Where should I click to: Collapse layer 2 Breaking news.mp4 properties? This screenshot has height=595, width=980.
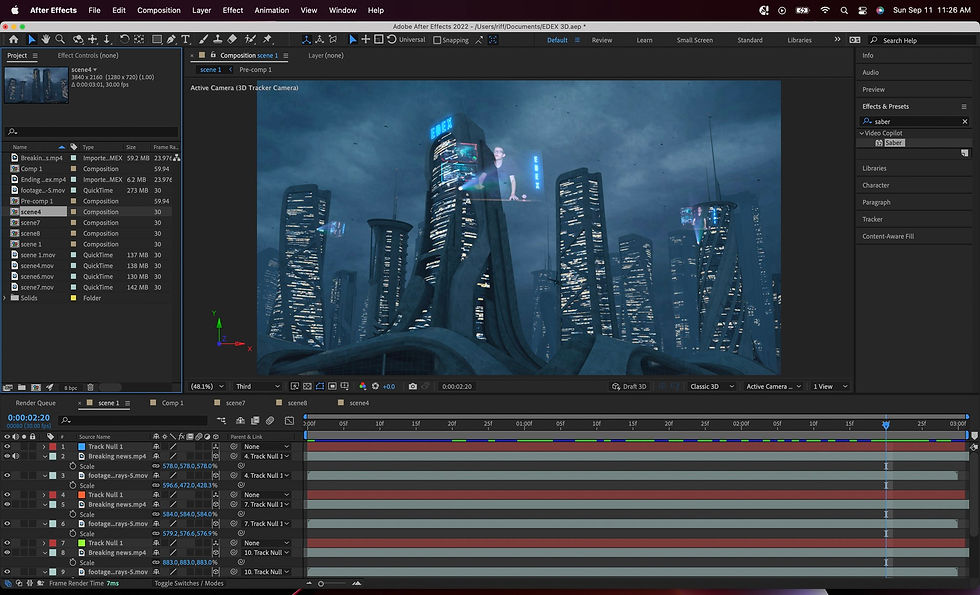click(44, 456)
